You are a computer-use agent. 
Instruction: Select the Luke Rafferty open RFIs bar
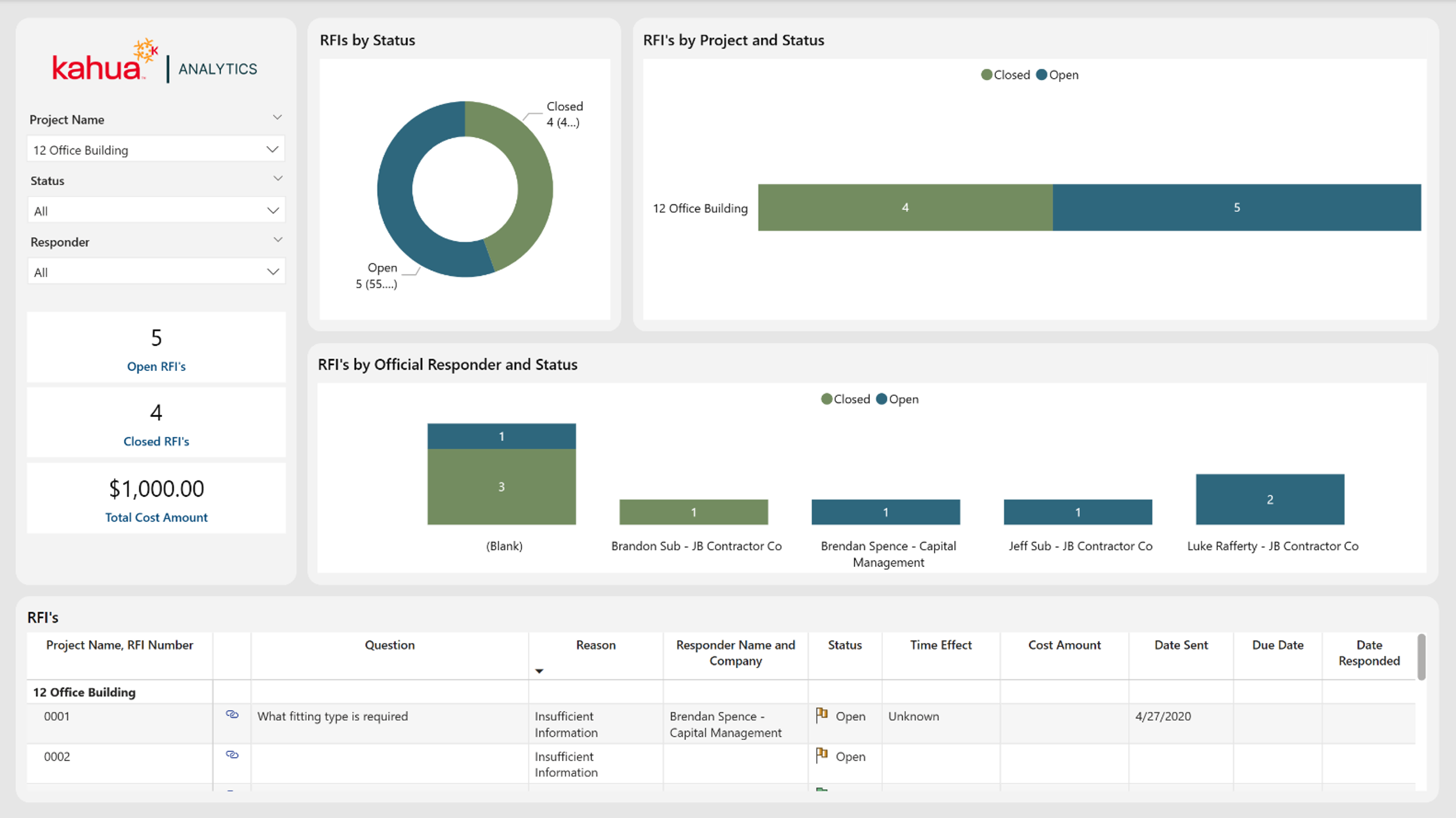point(1270,500)
